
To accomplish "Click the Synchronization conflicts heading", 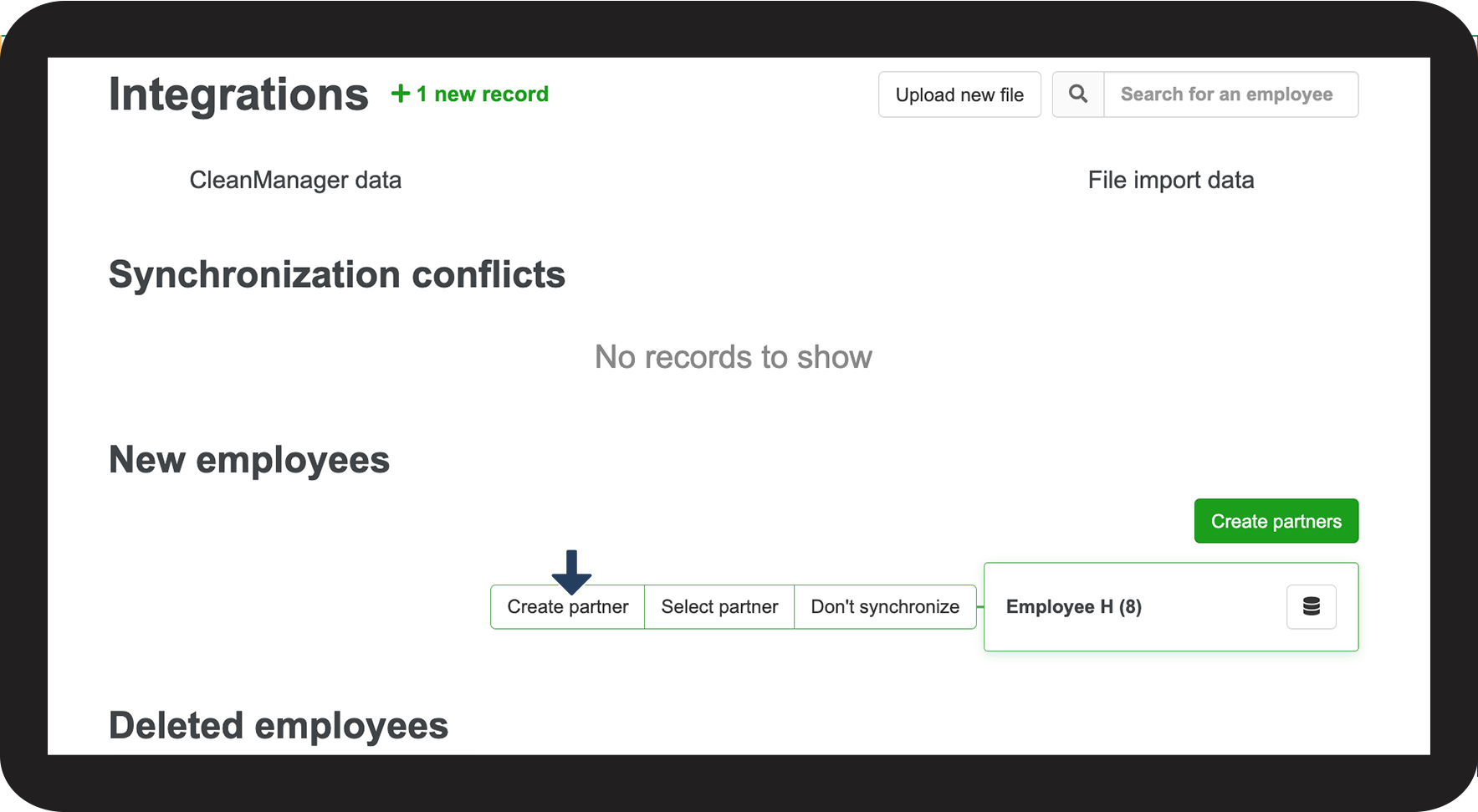I will click(x=337, y=275).
